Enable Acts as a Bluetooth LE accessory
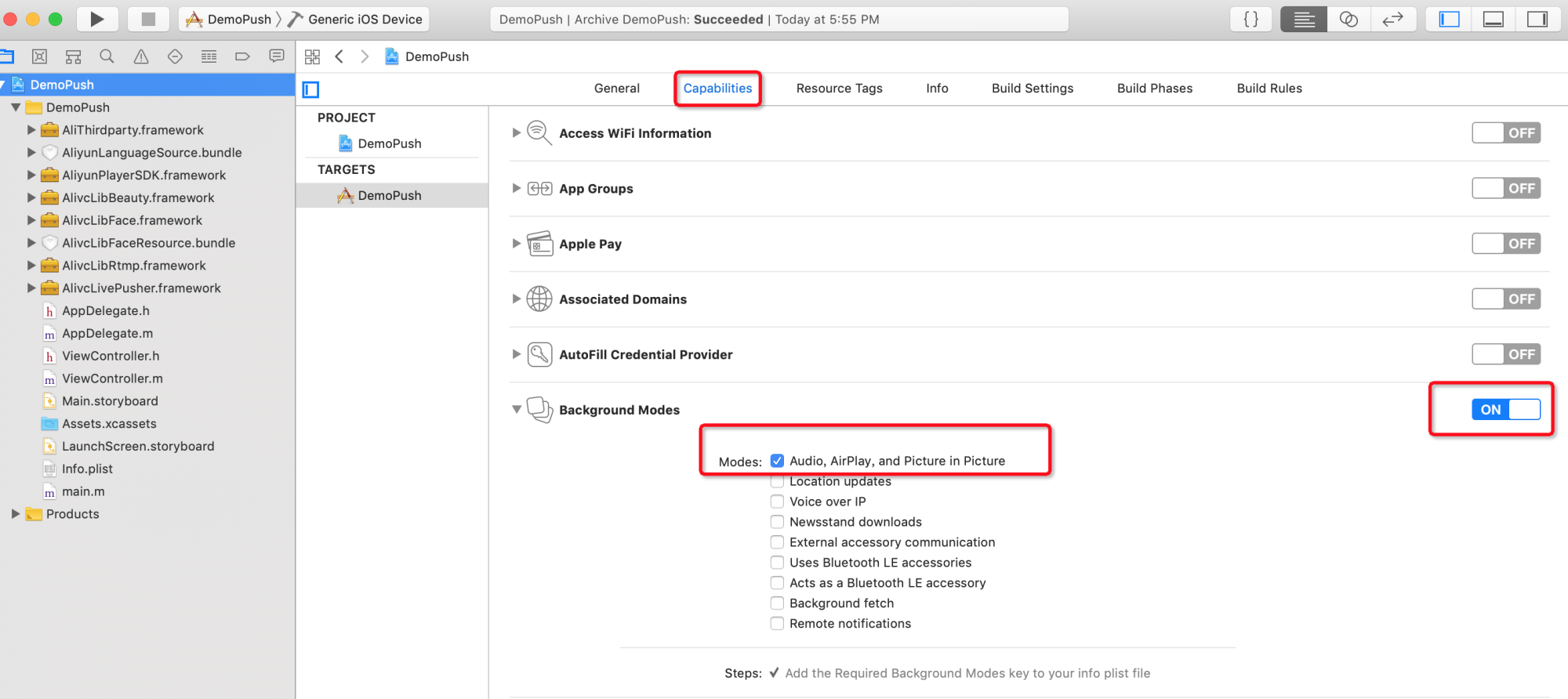The height and width of the screenshot is (699, 1568). (x=777, y=583)
